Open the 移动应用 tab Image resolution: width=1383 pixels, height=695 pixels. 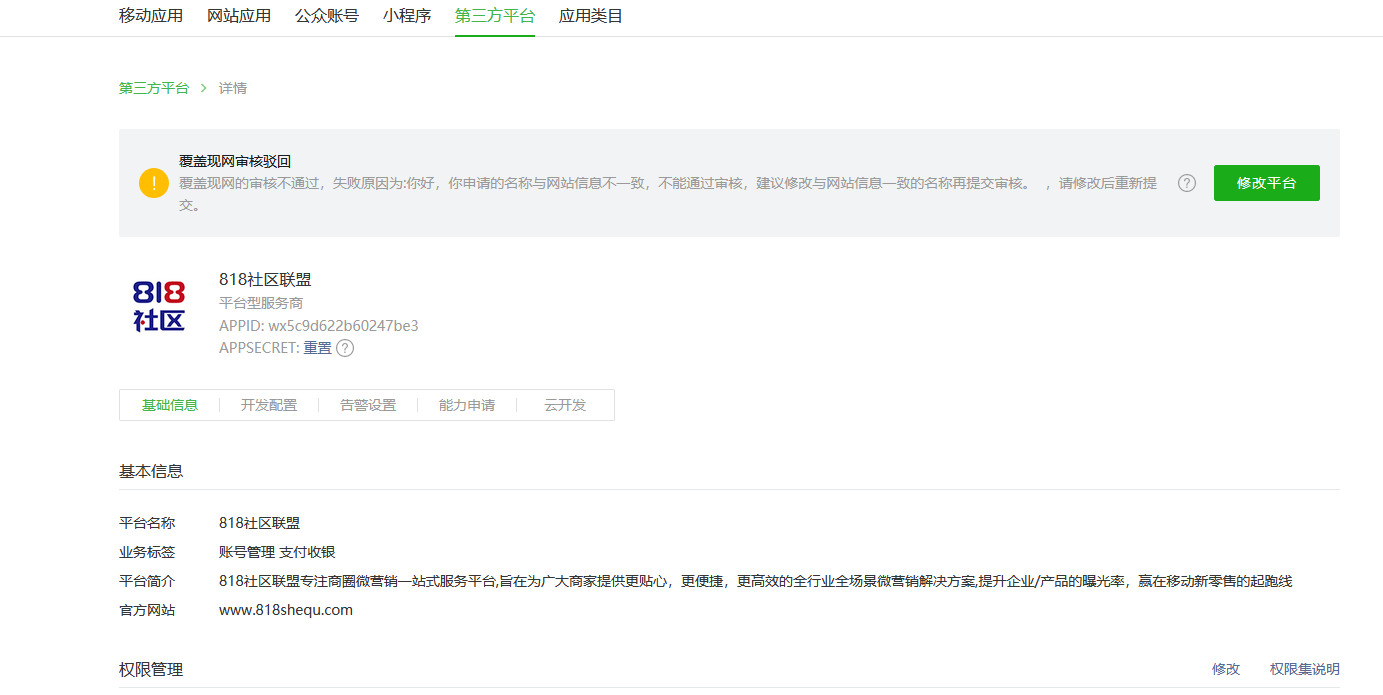151,16
